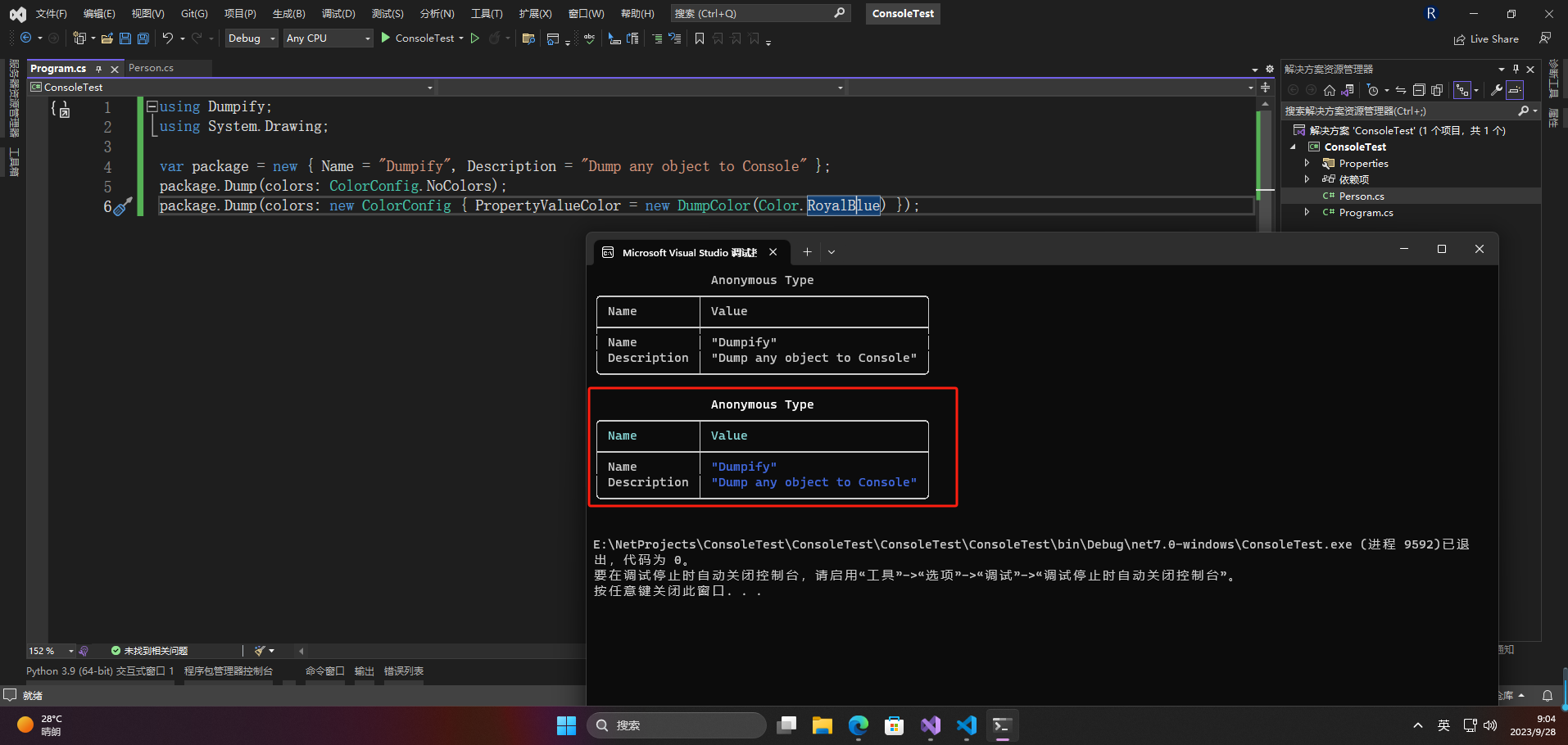1568x745 pixels.
Task: Open the 文件(F) menu
Action: 52,14
